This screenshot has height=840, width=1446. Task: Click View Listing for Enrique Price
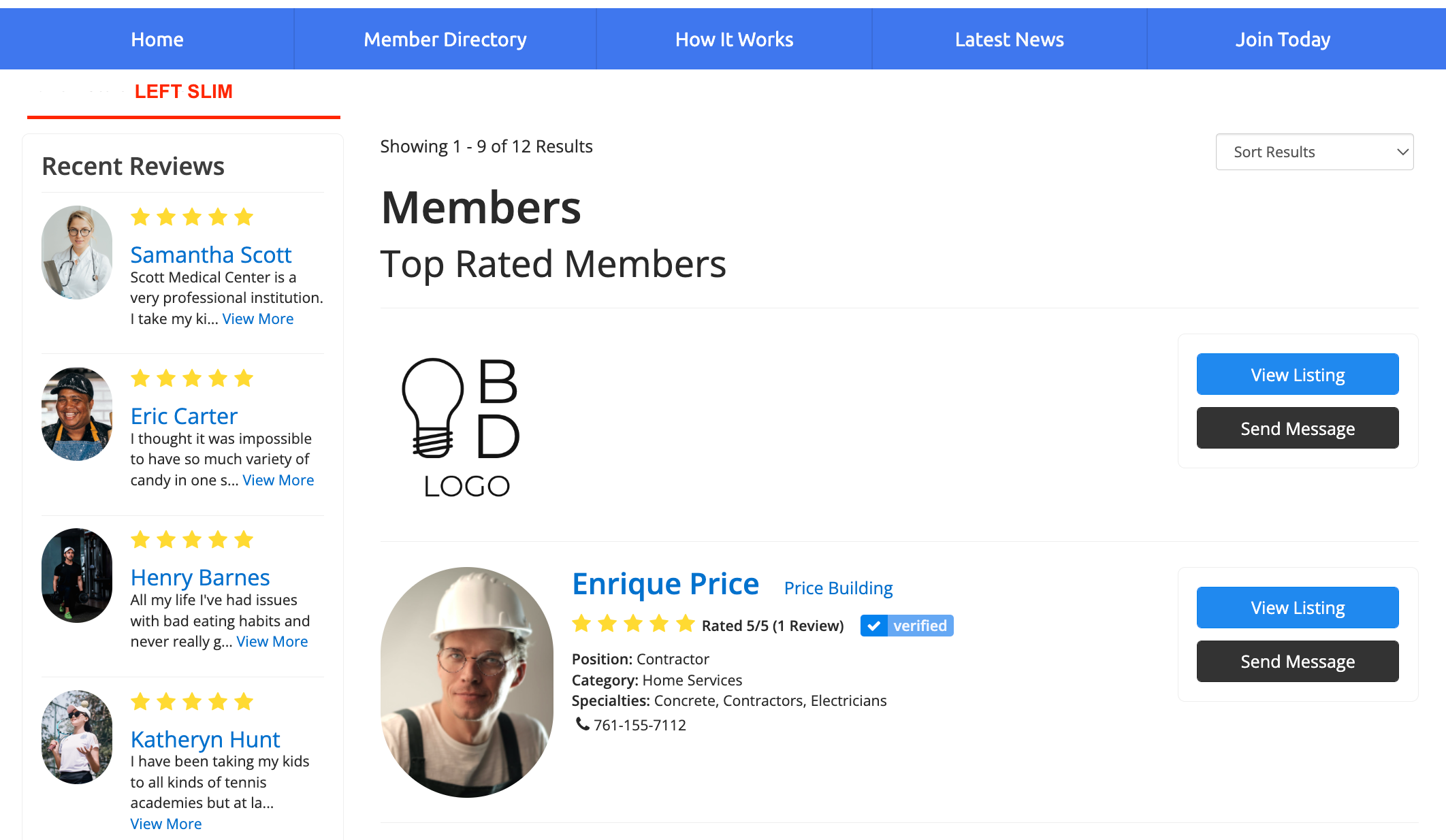click(x=1297, y=607)
